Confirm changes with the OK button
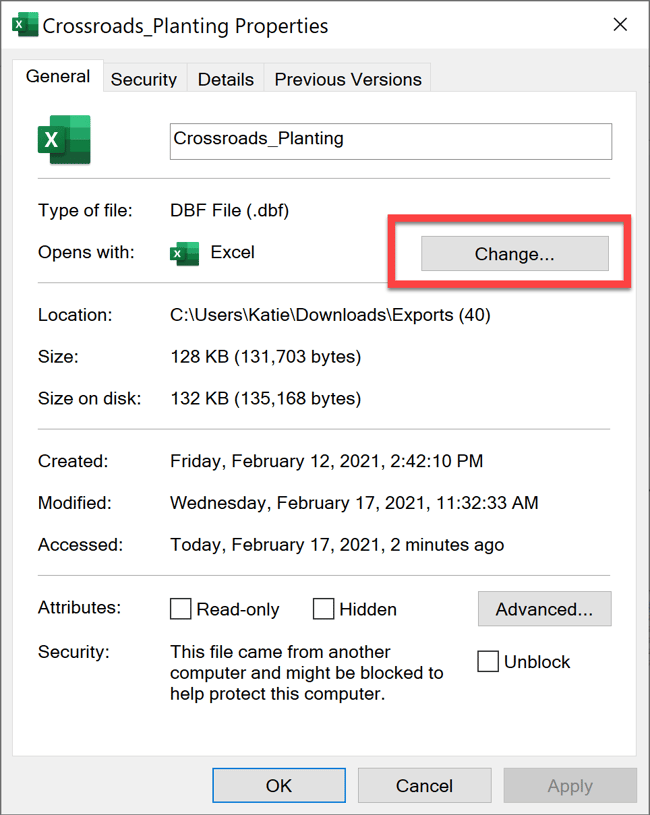Viewport: 650px width, 815px height. point(278,785)
